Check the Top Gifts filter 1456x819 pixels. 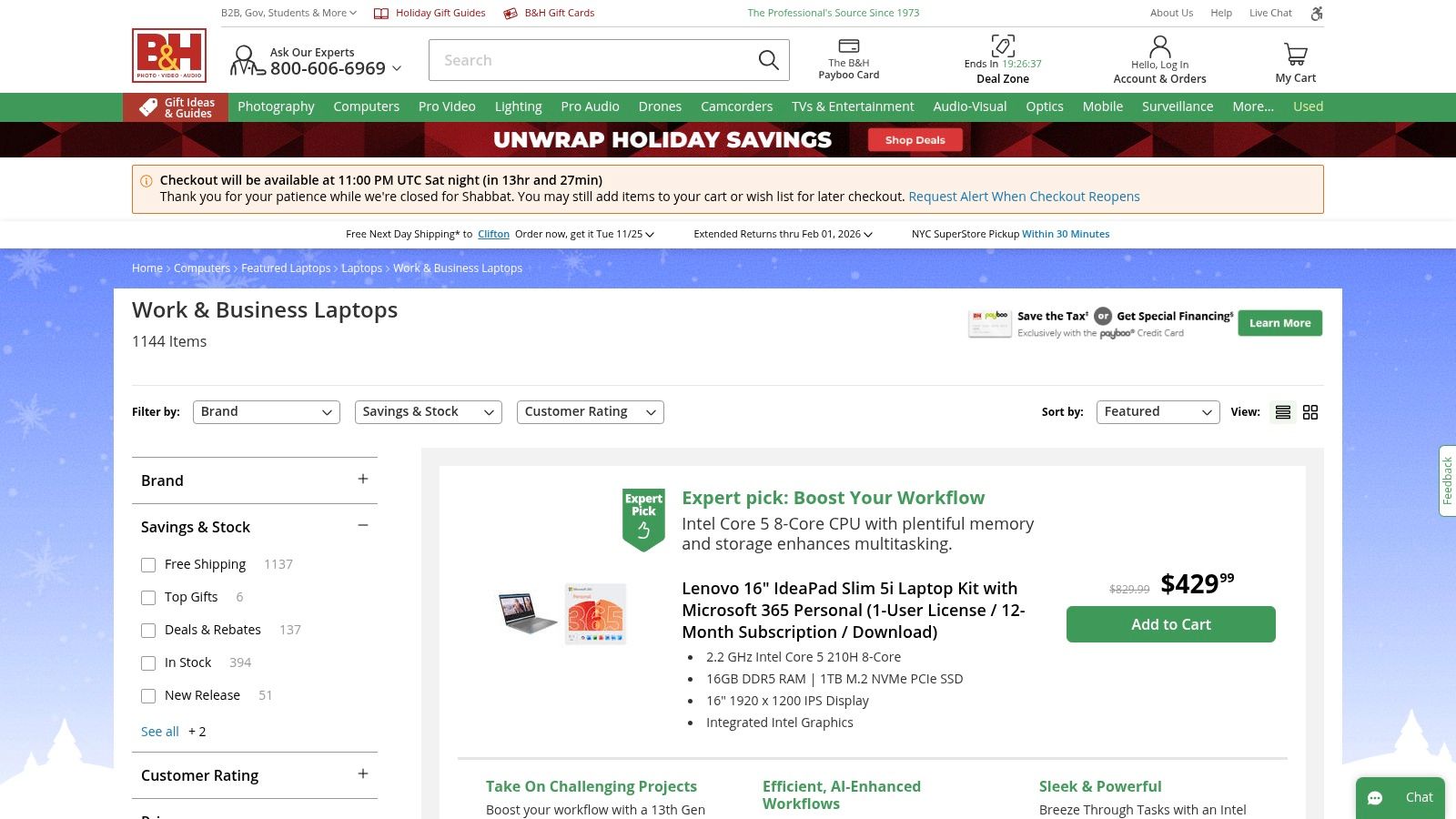[x=148, y=598]
